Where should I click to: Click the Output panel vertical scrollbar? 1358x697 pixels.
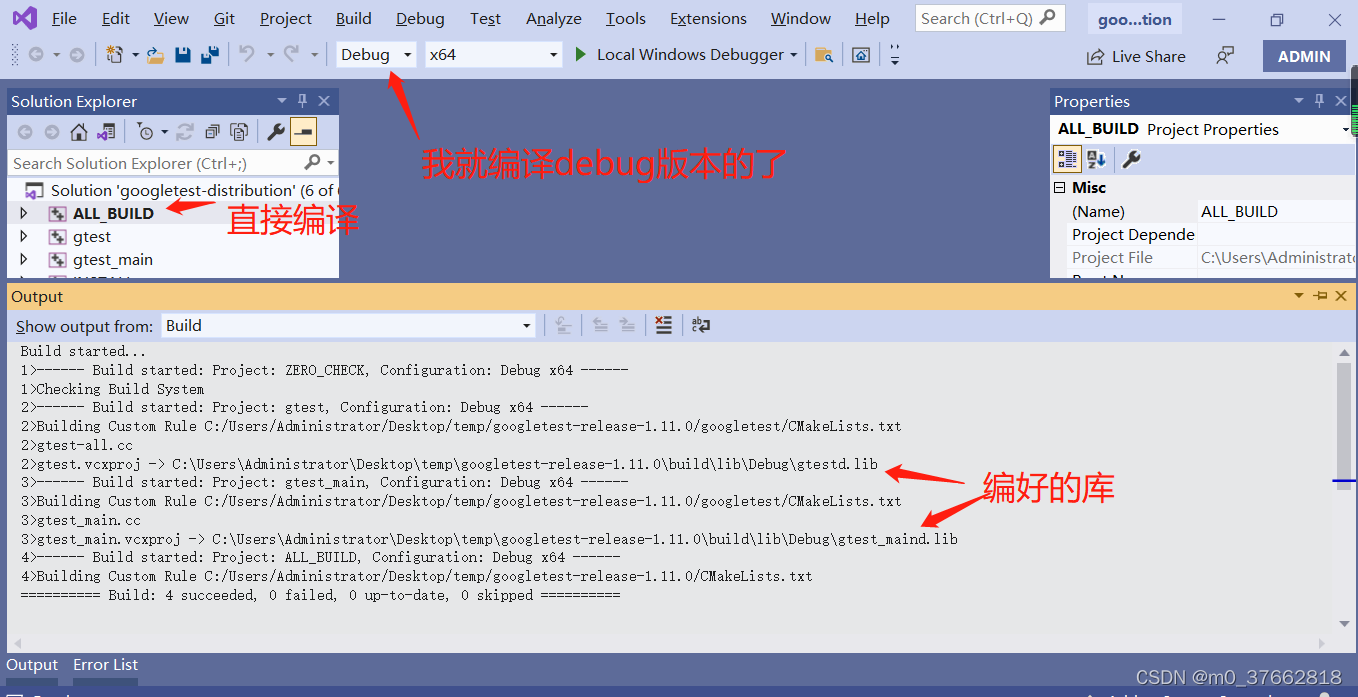pyautogui.click(x=1343, y=420)
